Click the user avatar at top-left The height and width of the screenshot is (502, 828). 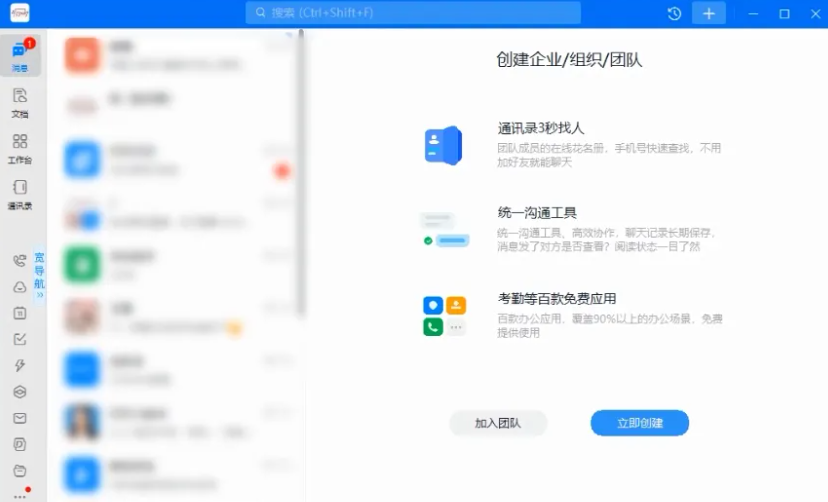(20, 13)
